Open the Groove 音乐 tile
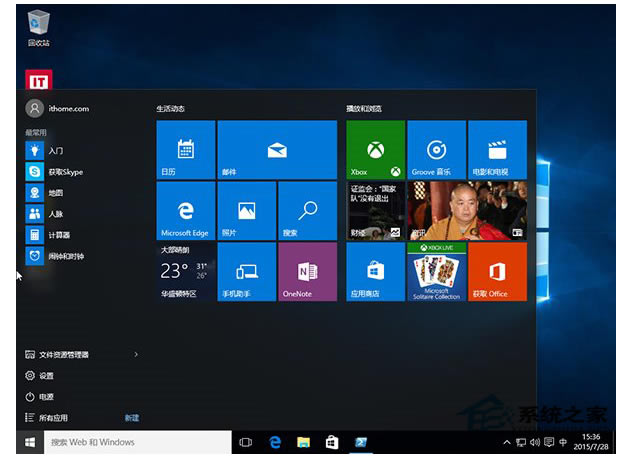 [x=437, y=150]
